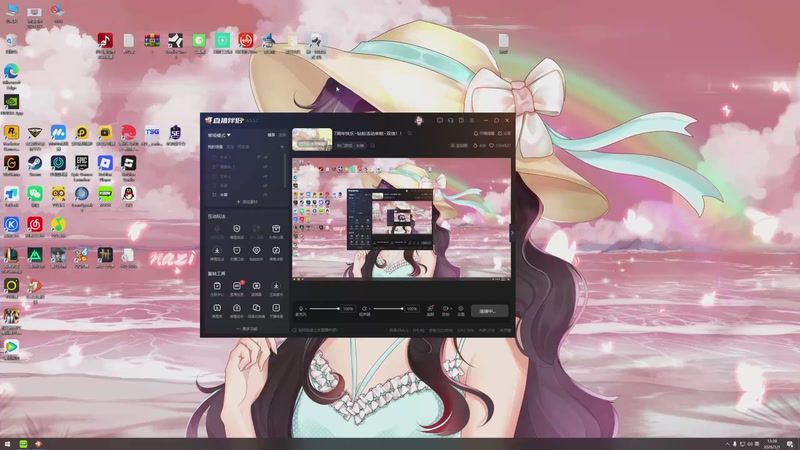The height and width of the screenshot is (450, 800).
Task: Switch to the 横屏 landscape tab
Action: pyautogui.click(x=271, y=135)
